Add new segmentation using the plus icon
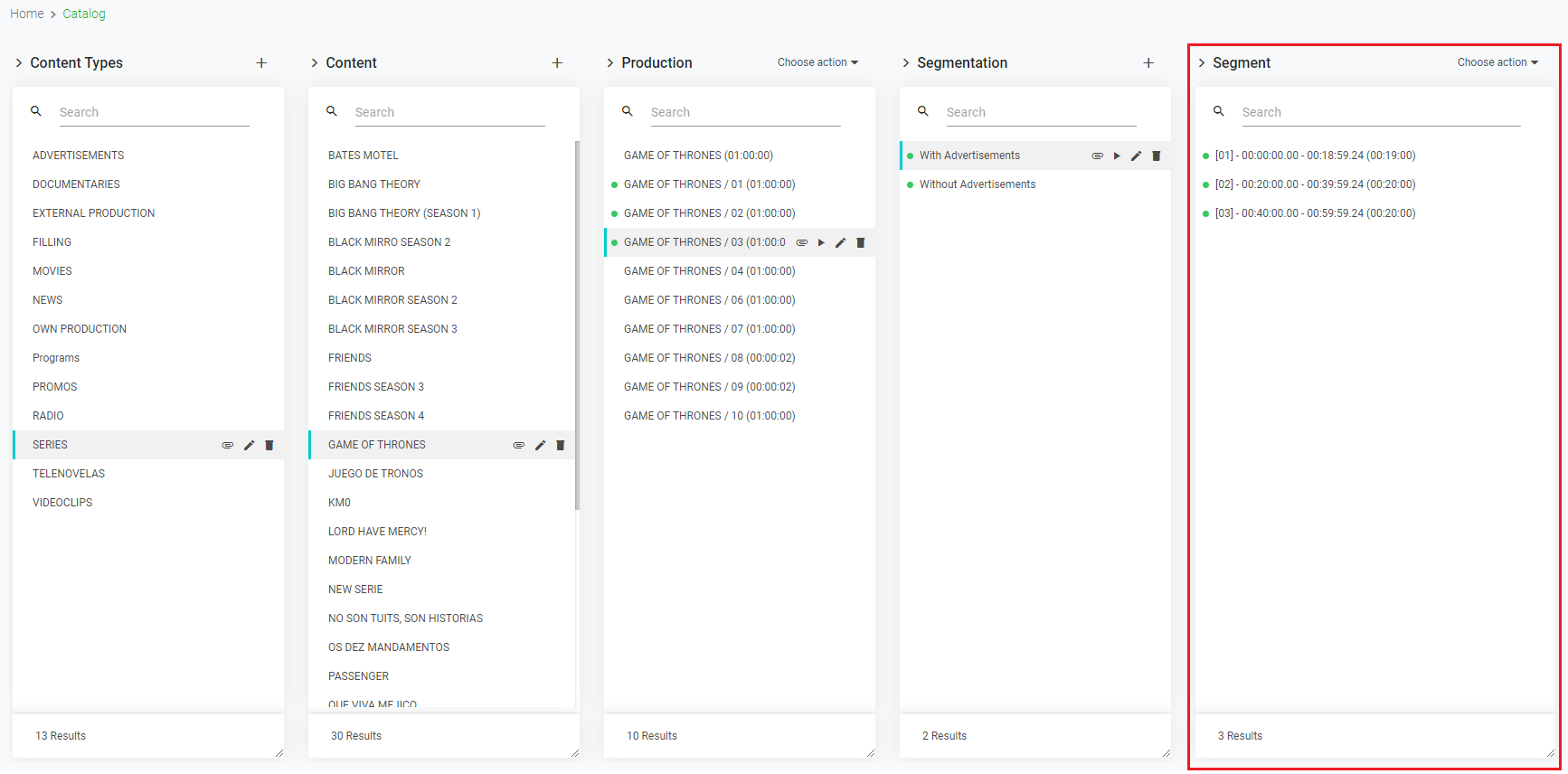This screenshot has width=1568, height=774. 1148,62
